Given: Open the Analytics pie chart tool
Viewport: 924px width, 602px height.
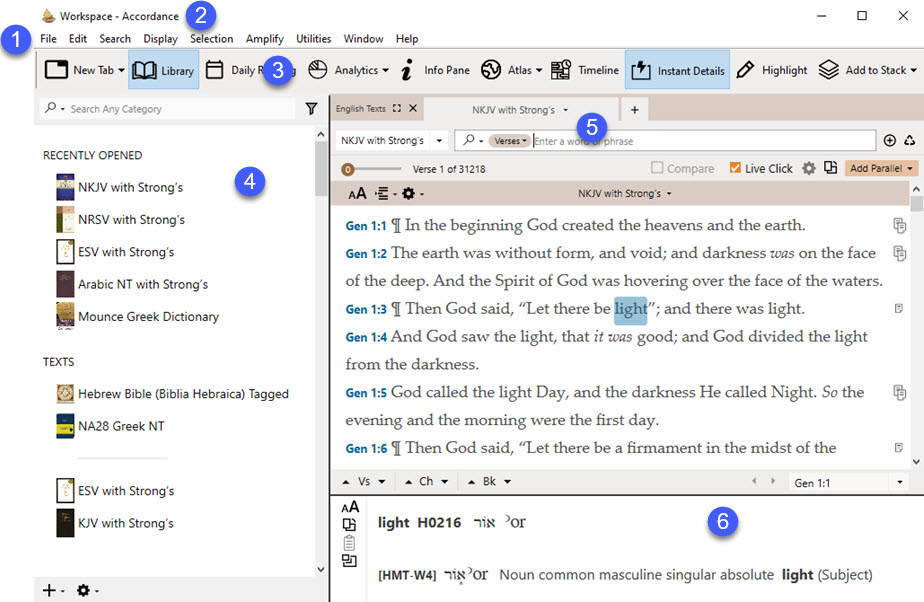Looking at the screenshot, I should pos(318,70).
